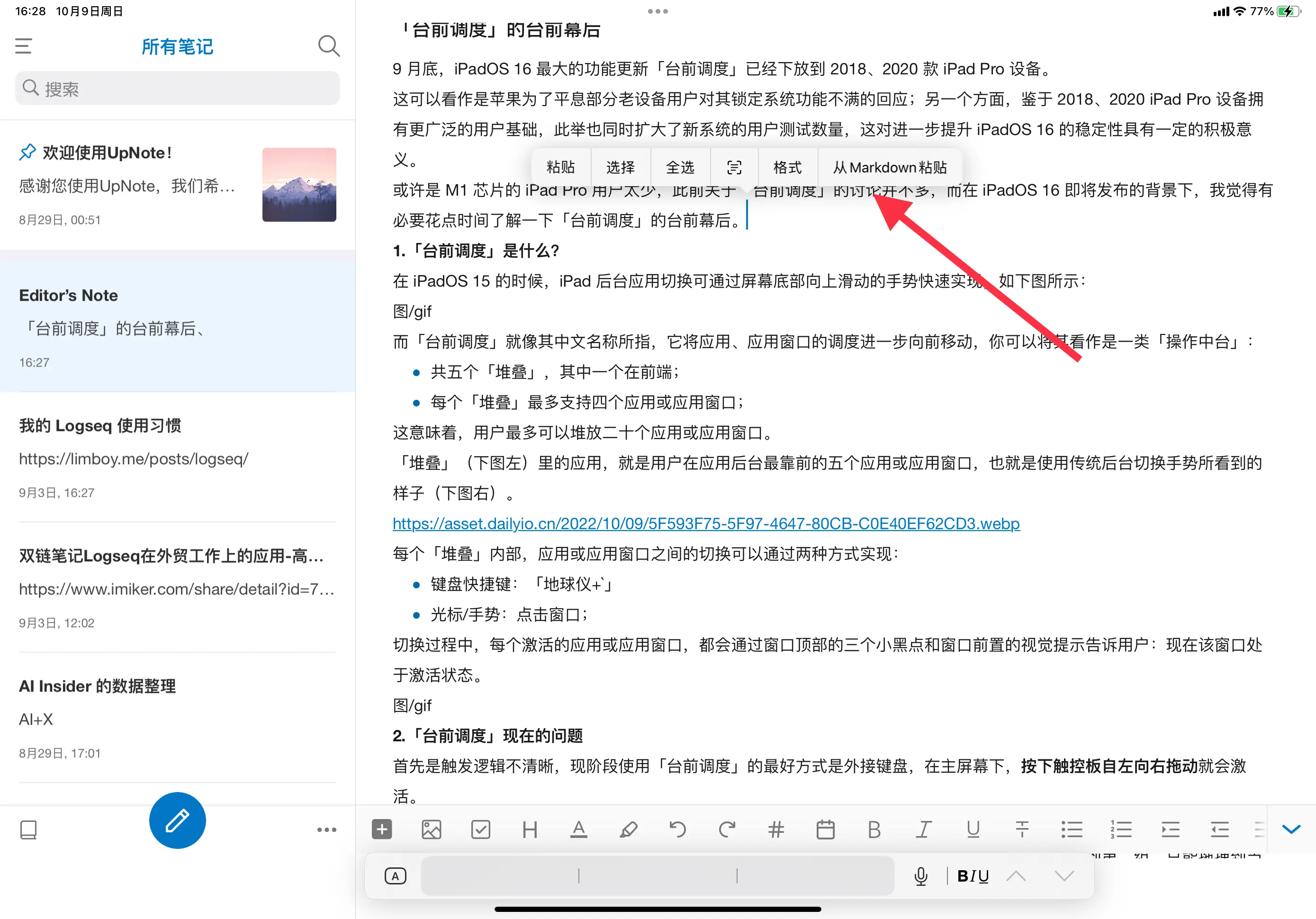
Task: Select the highlighter tool
Action: 628,829
